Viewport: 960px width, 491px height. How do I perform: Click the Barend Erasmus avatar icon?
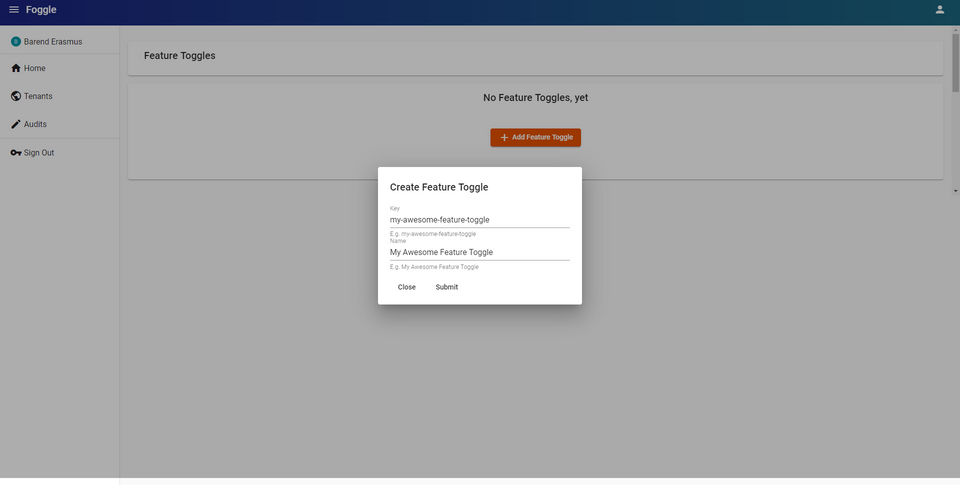click(16, 42)
